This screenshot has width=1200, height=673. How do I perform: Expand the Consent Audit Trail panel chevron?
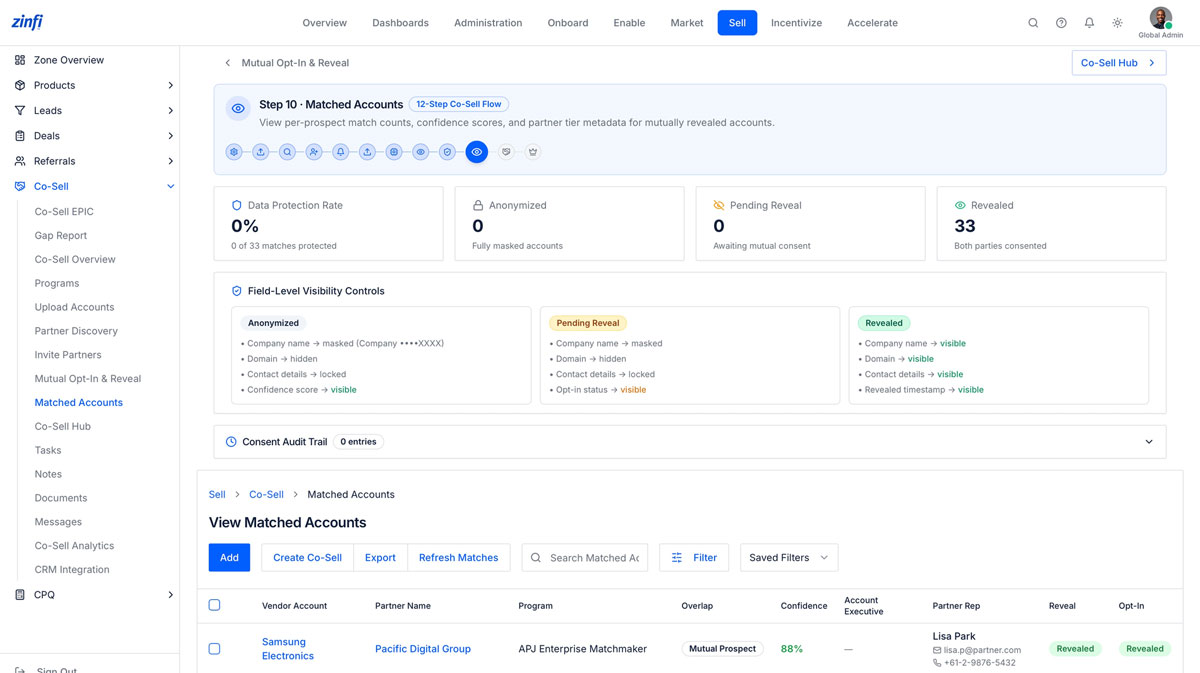[1149, 442]
